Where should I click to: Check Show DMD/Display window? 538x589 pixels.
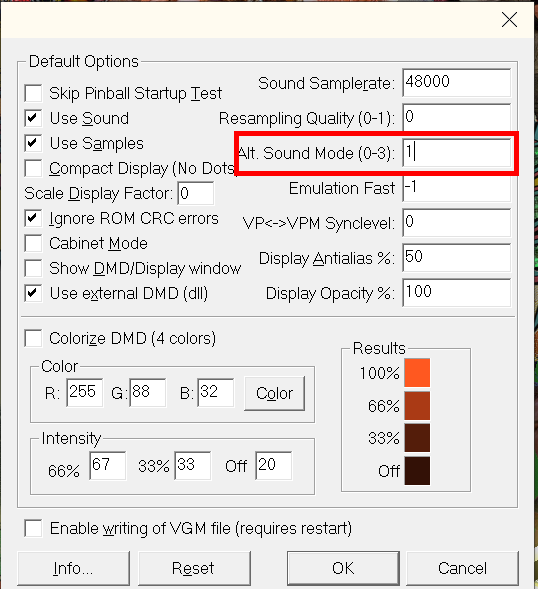tap(33, 268)
